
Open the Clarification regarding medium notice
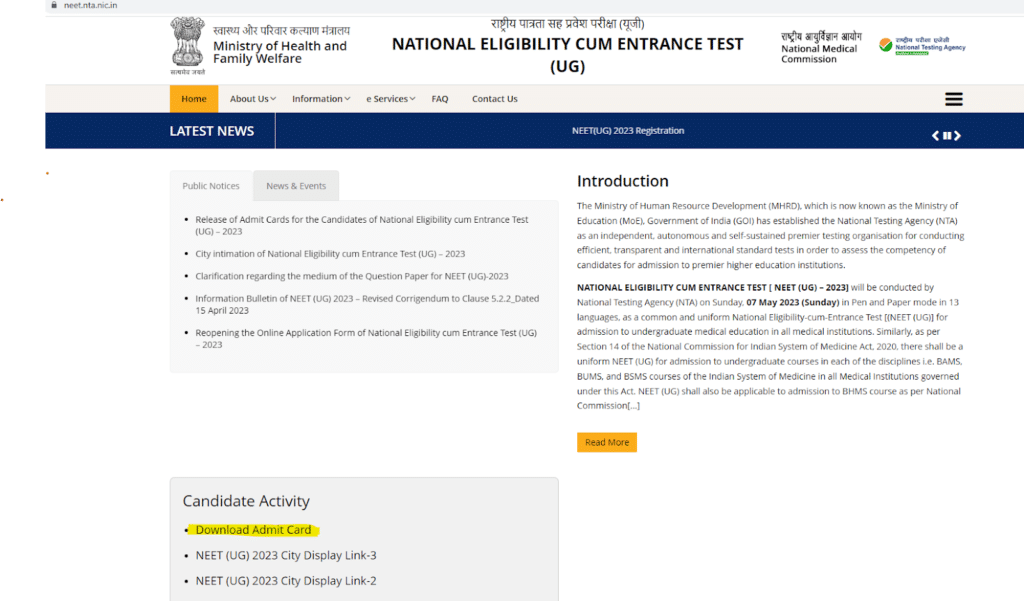(351, 276)
